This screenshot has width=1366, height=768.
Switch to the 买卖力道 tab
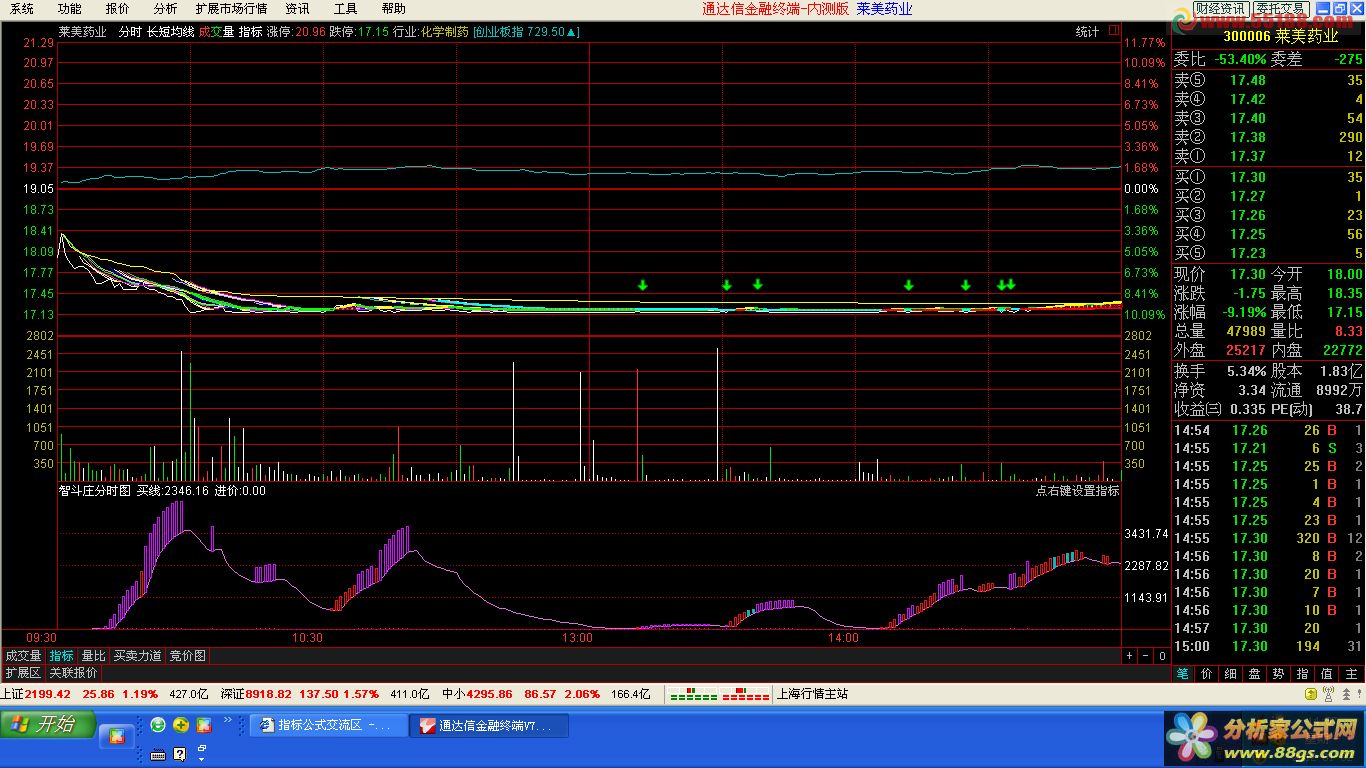tap(137, 656)
